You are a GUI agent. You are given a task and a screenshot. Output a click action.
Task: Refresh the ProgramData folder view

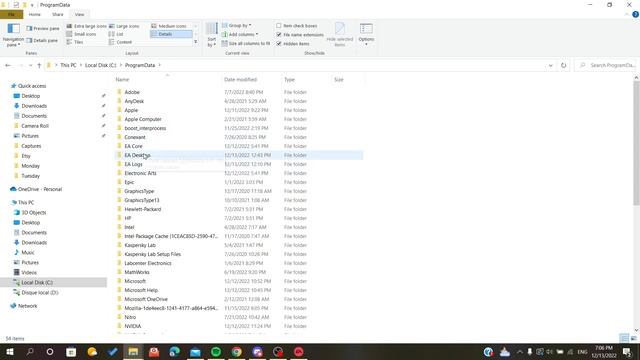(564, 65)
